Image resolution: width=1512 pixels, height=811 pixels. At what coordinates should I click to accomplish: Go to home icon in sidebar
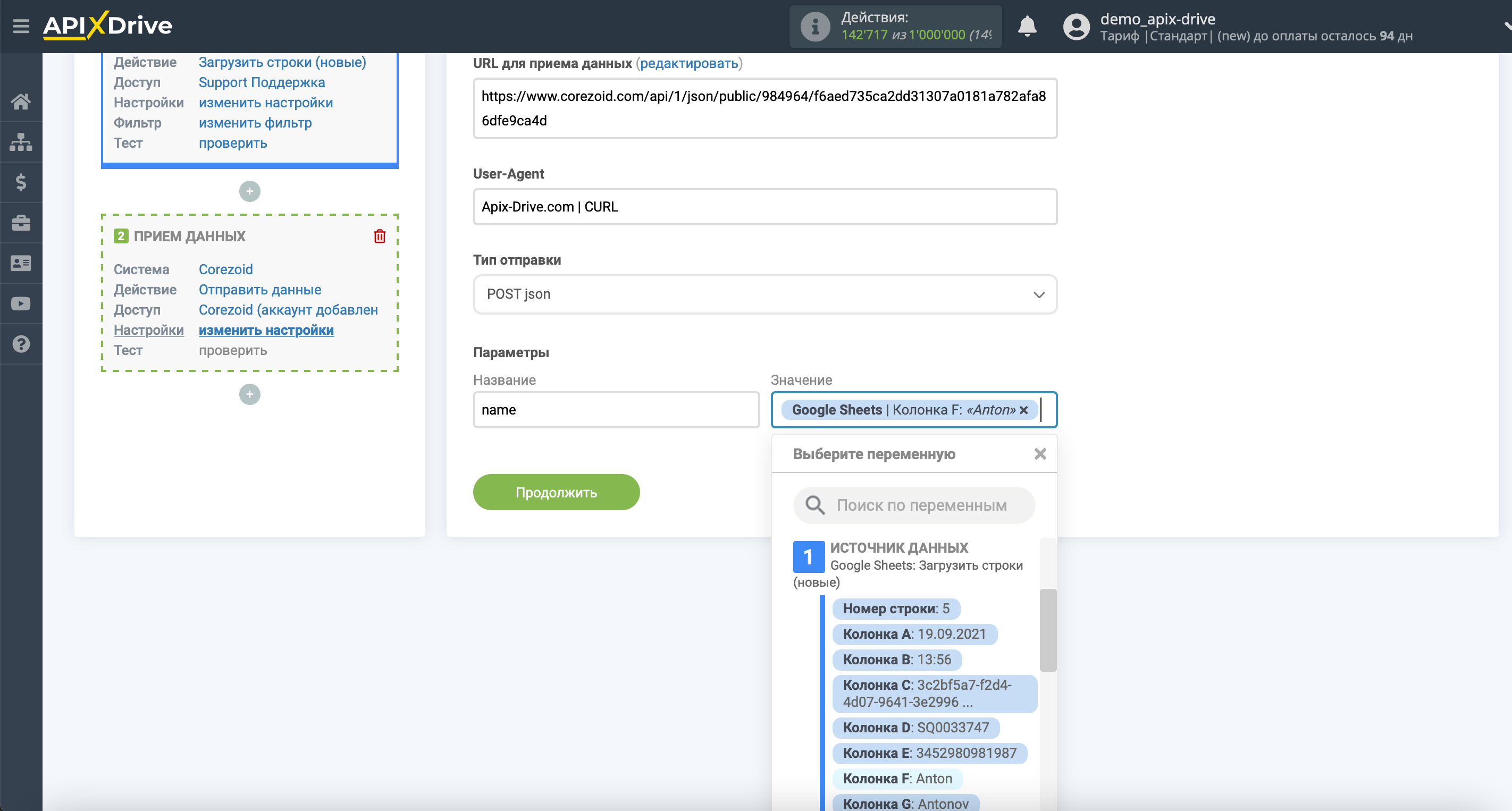click(x=21, y=102)
